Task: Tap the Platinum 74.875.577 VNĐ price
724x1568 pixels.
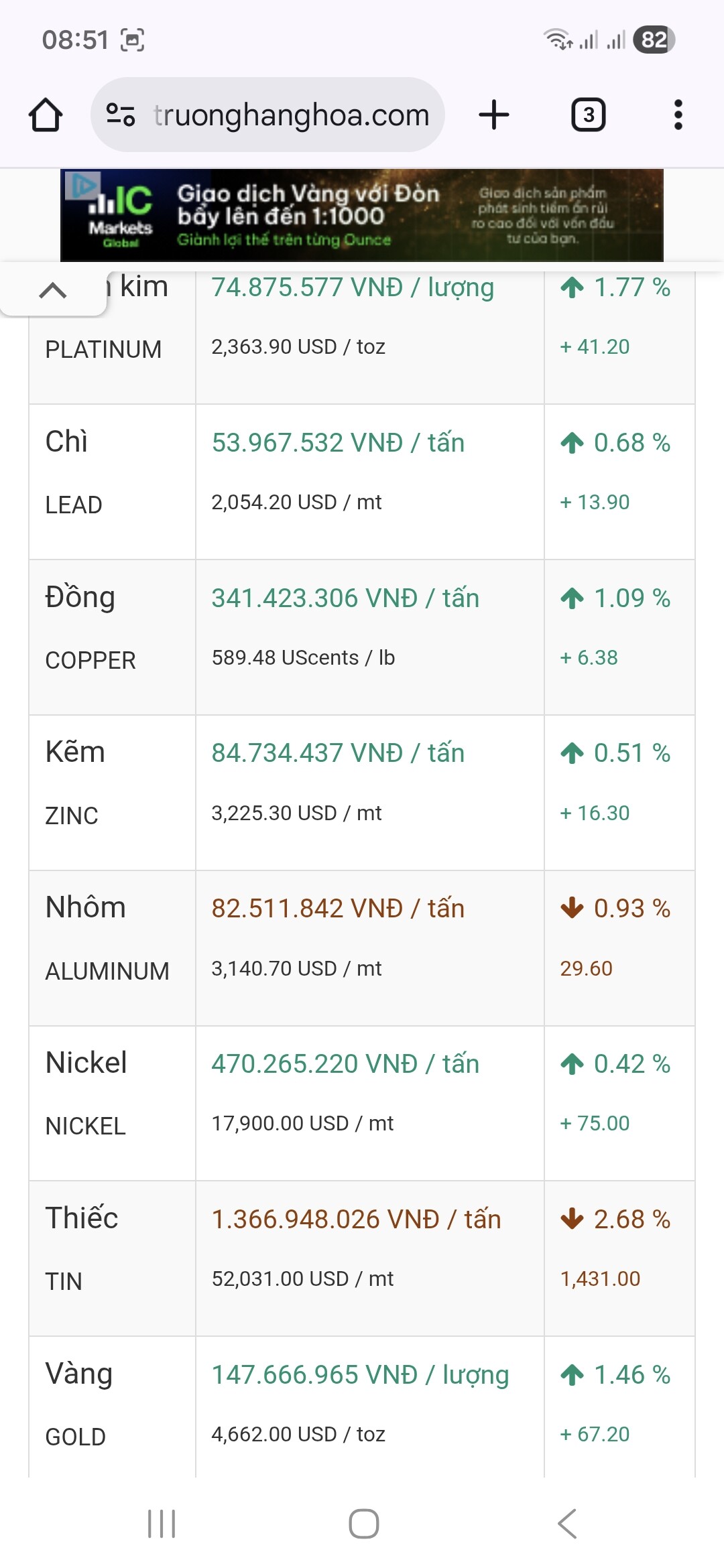Action: (x=353, y=288)
